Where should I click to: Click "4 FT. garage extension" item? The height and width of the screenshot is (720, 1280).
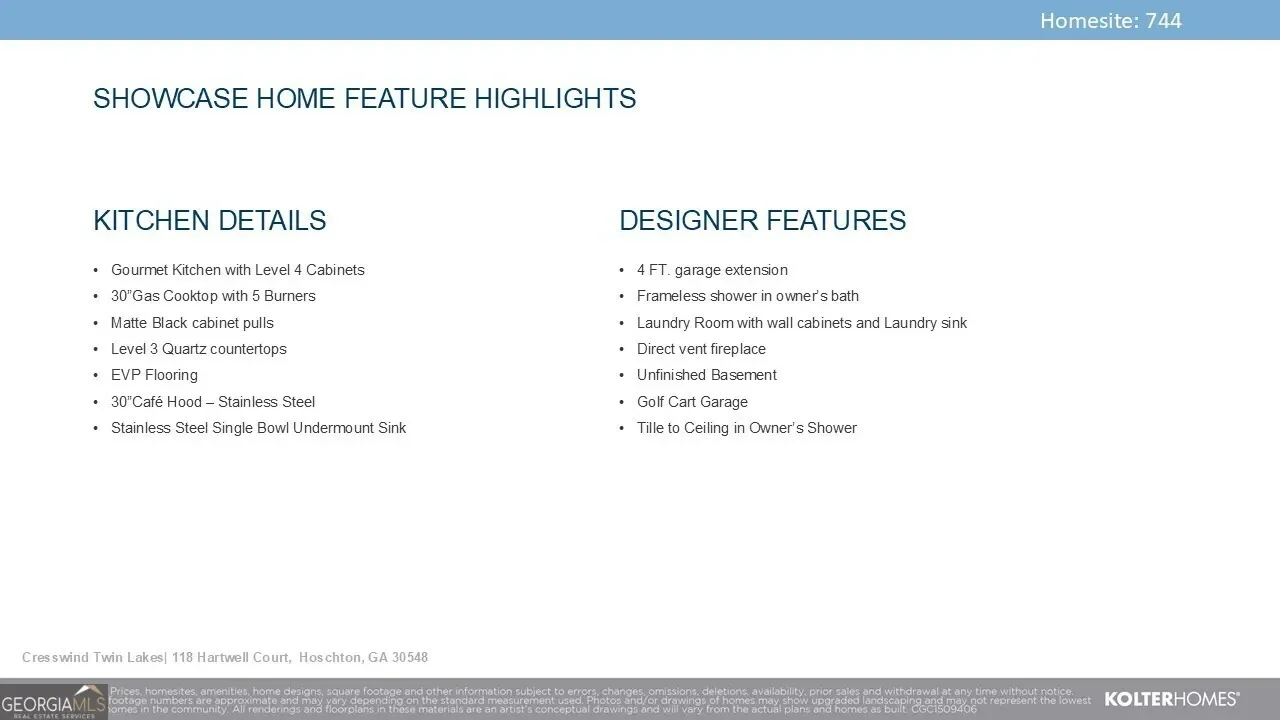[712, 270]
